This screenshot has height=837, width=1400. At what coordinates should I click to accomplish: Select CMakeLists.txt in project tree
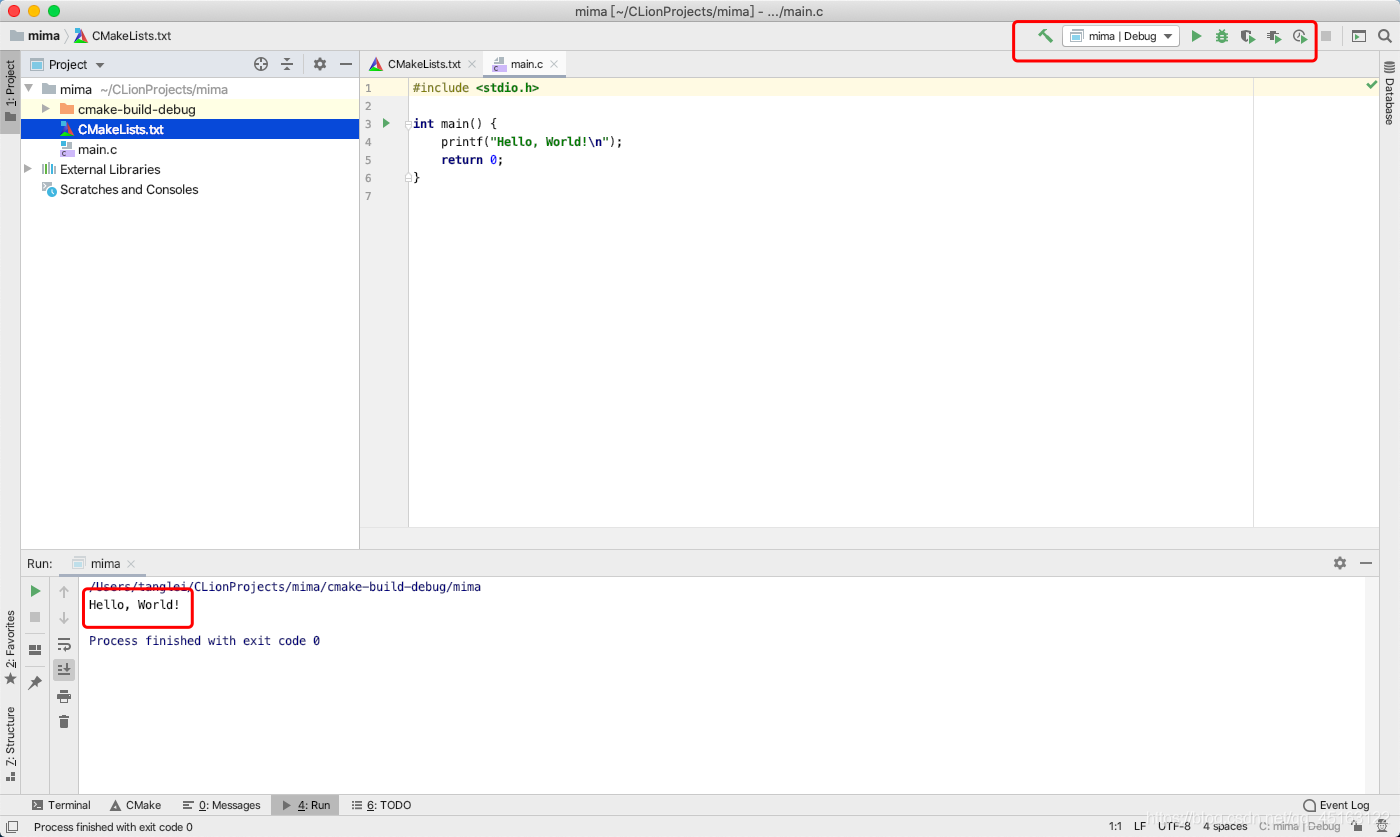190,129
